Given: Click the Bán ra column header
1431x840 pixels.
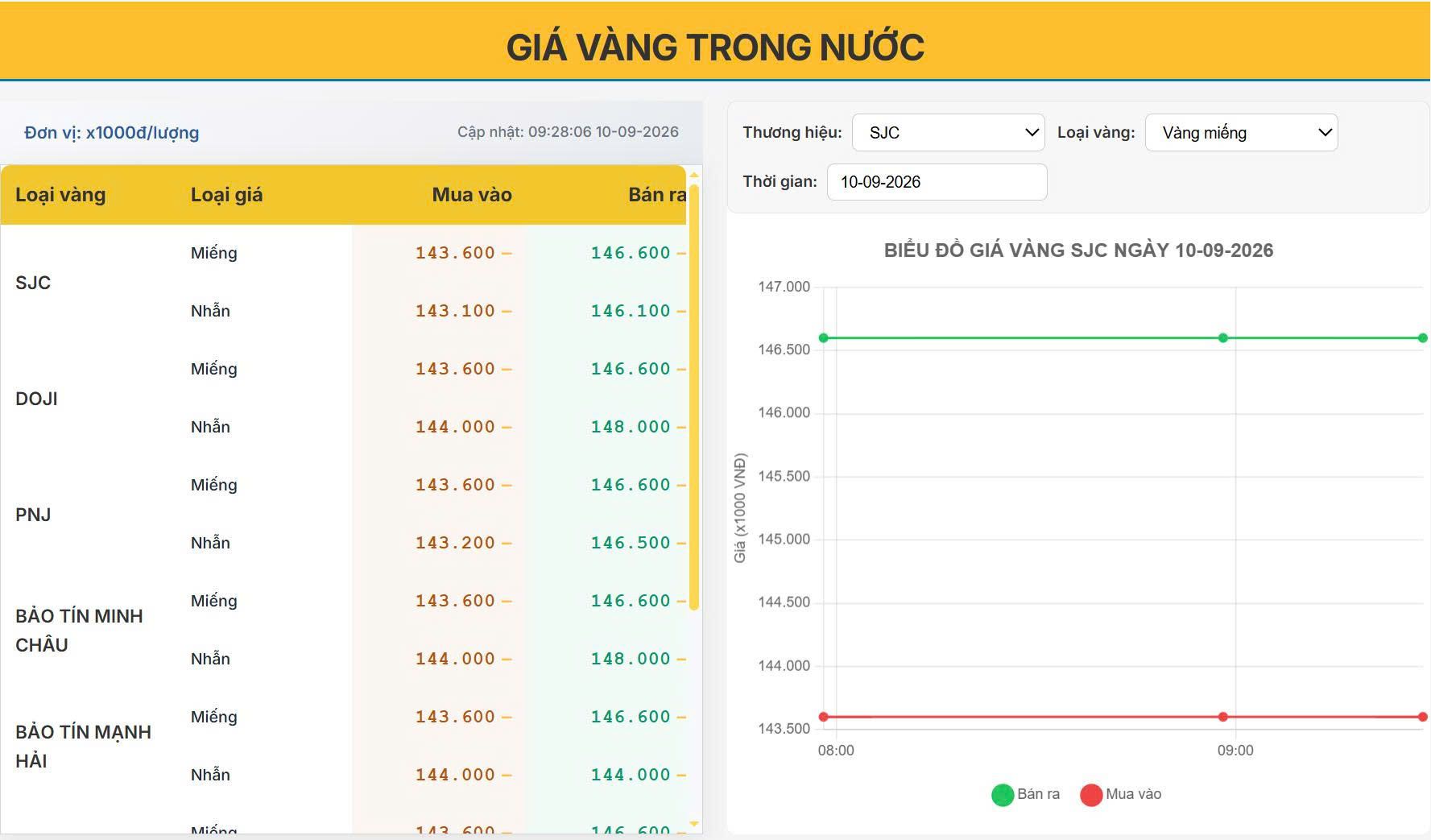Looking at the screenshot, I should point(657,195).
